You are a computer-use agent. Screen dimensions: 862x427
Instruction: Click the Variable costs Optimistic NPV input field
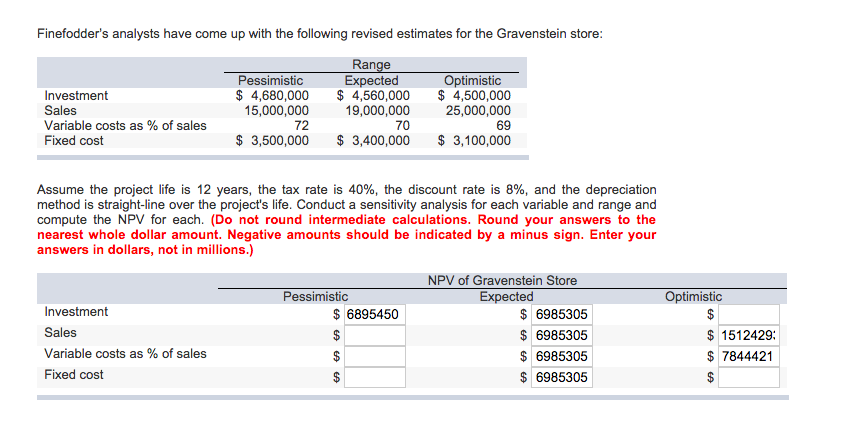tap(749, 356)
